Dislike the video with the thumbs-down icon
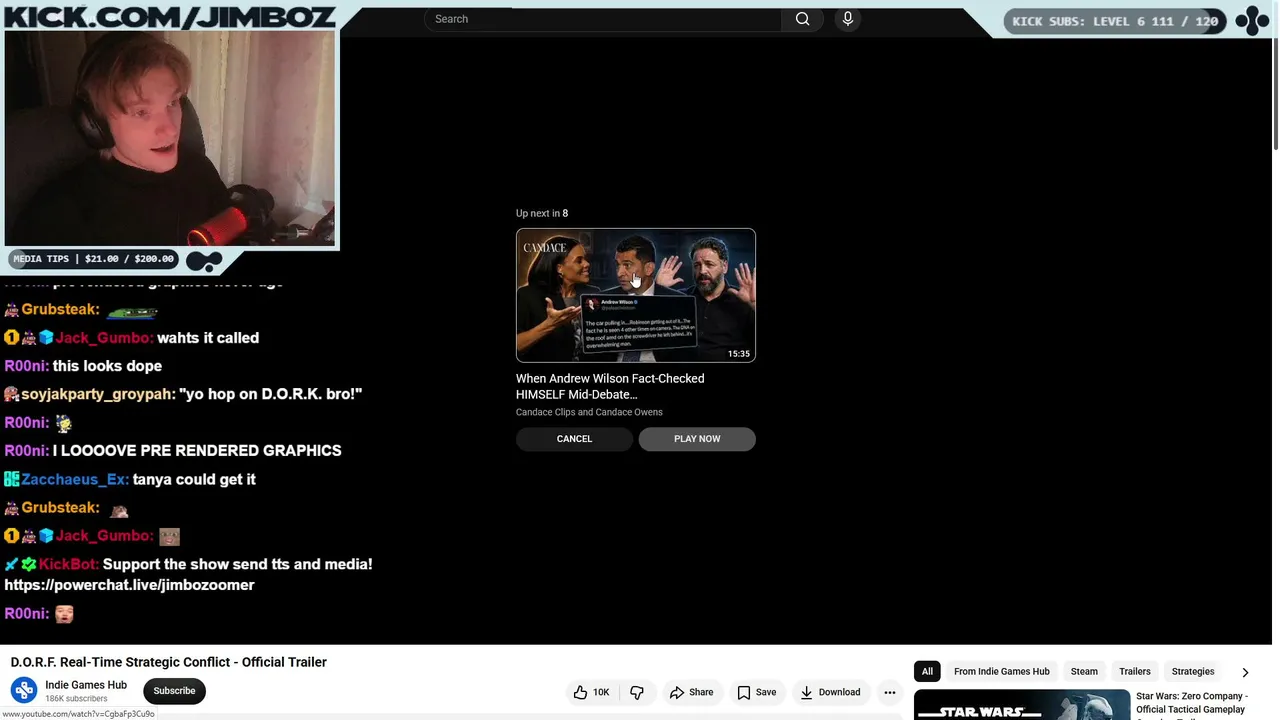This screenshot has height=720, width=1280. point(637,692)
